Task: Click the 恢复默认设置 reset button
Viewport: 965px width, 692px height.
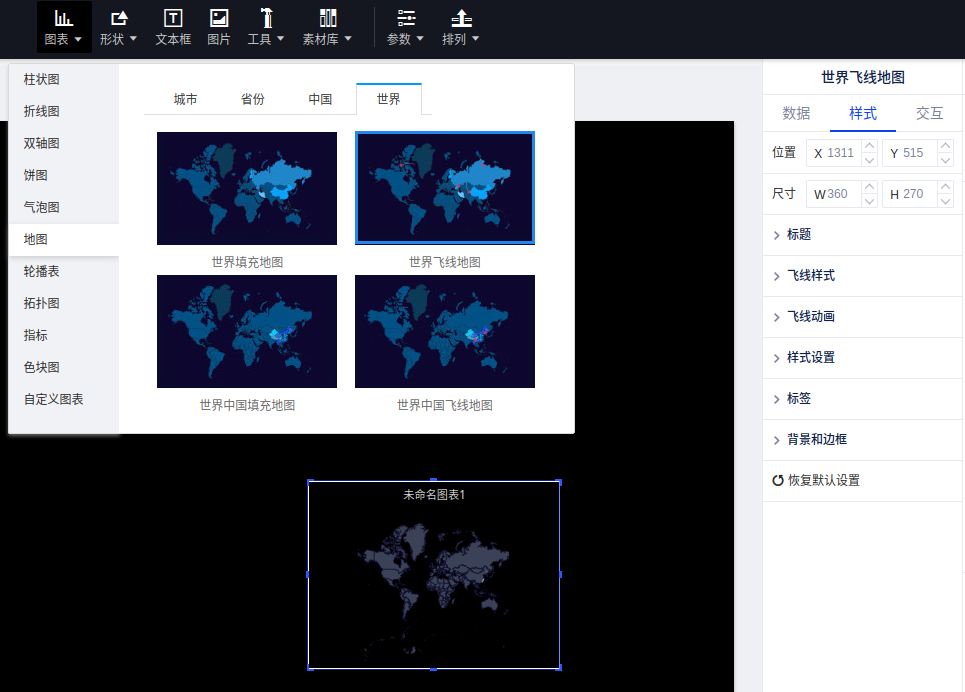Action: point(815,480)
